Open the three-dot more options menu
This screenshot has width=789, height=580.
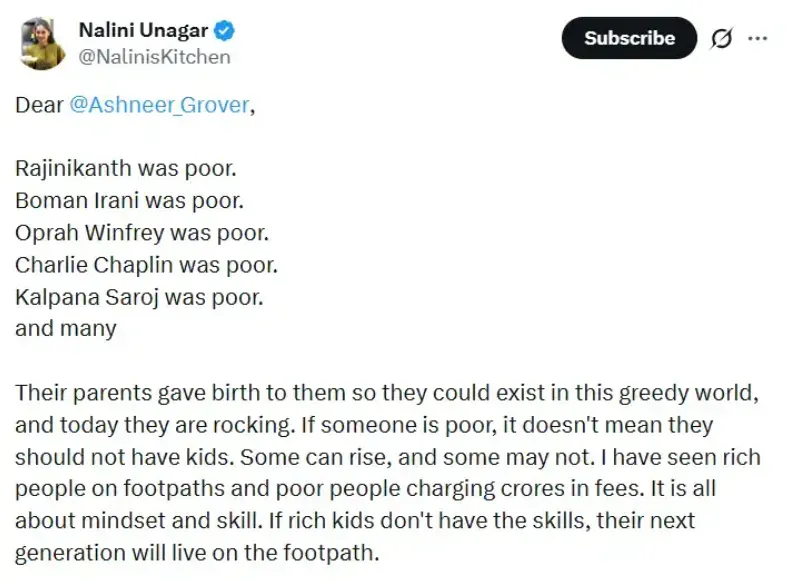(757, 38)
